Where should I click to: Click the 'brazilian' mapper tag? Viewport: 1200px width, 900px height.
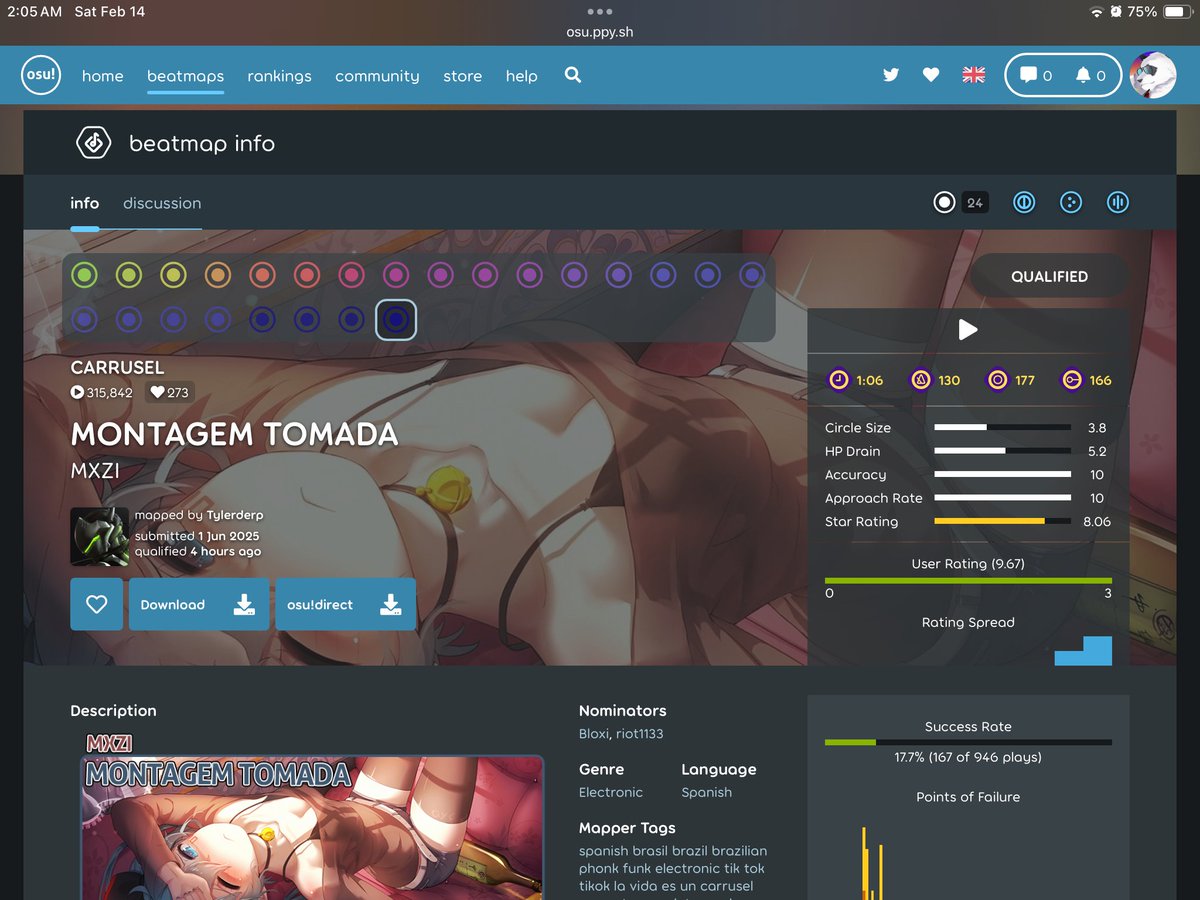click(739, 851)
